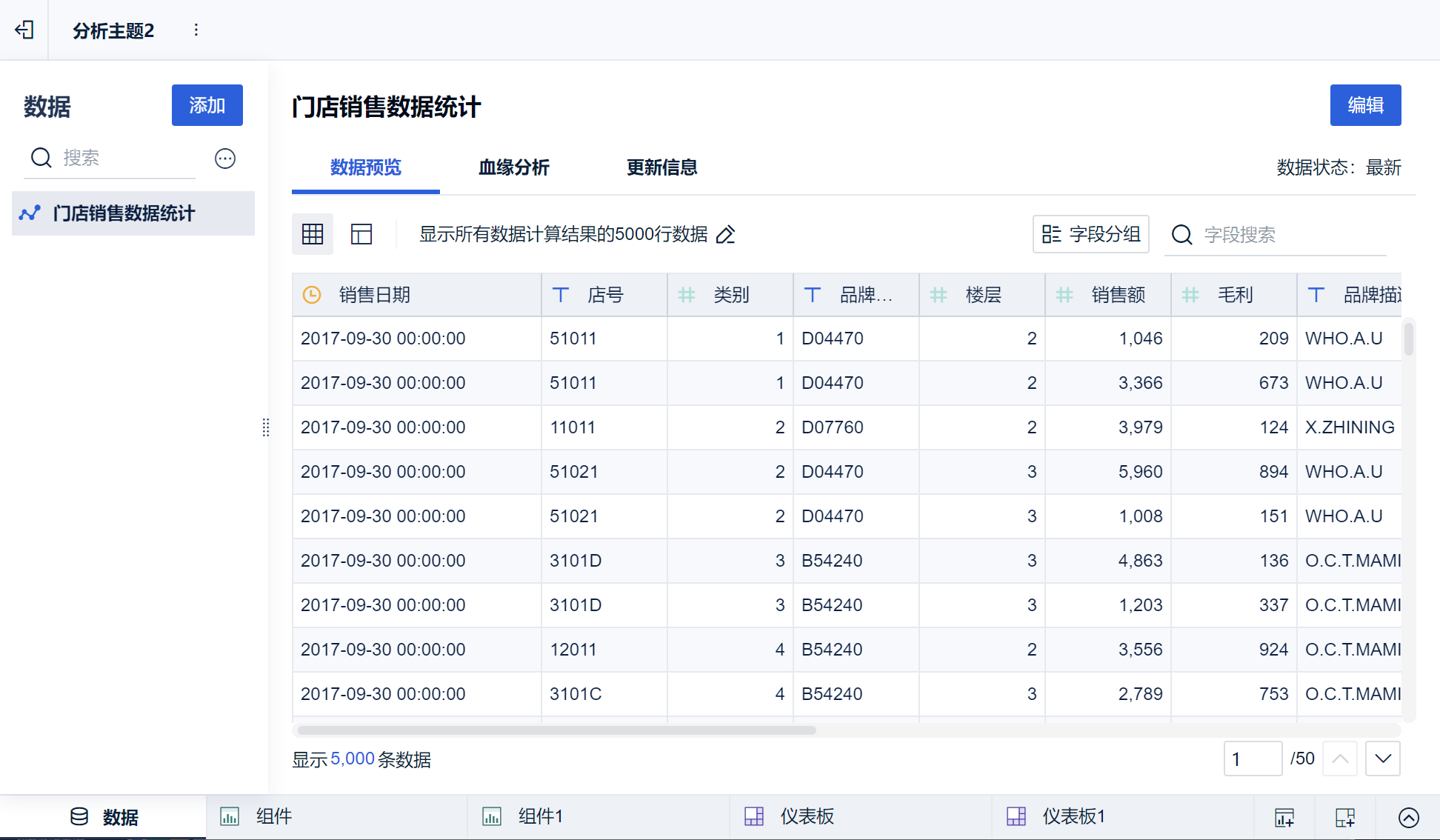
Task: Click the 销售日期 clock type icon
Action: point(312,295)
